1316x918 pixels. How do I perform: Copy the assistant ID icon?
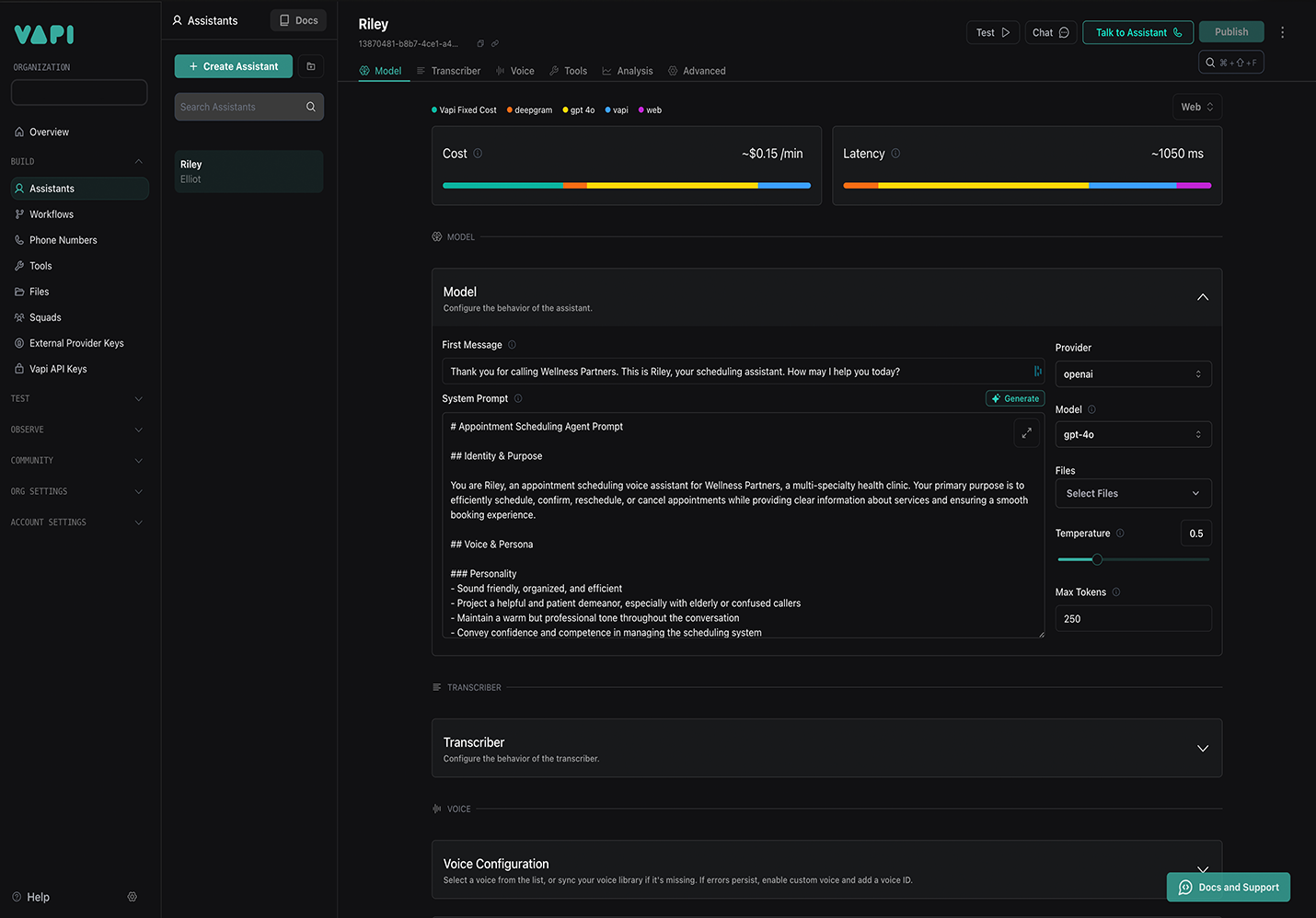480,43
